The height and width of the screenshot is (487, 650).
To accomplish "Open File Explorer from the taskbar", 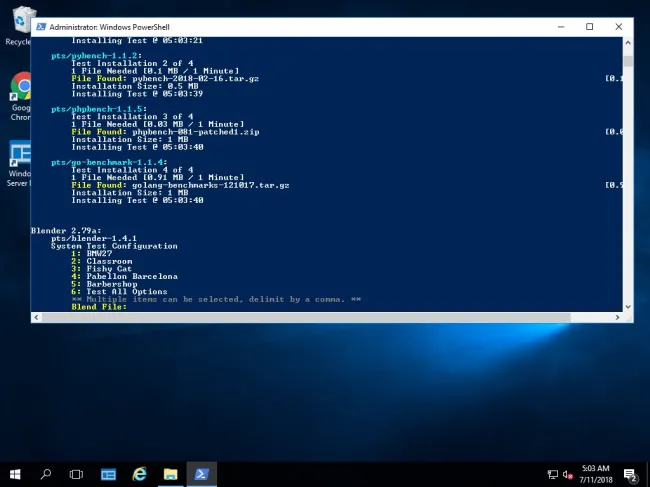I will point(170,474).
